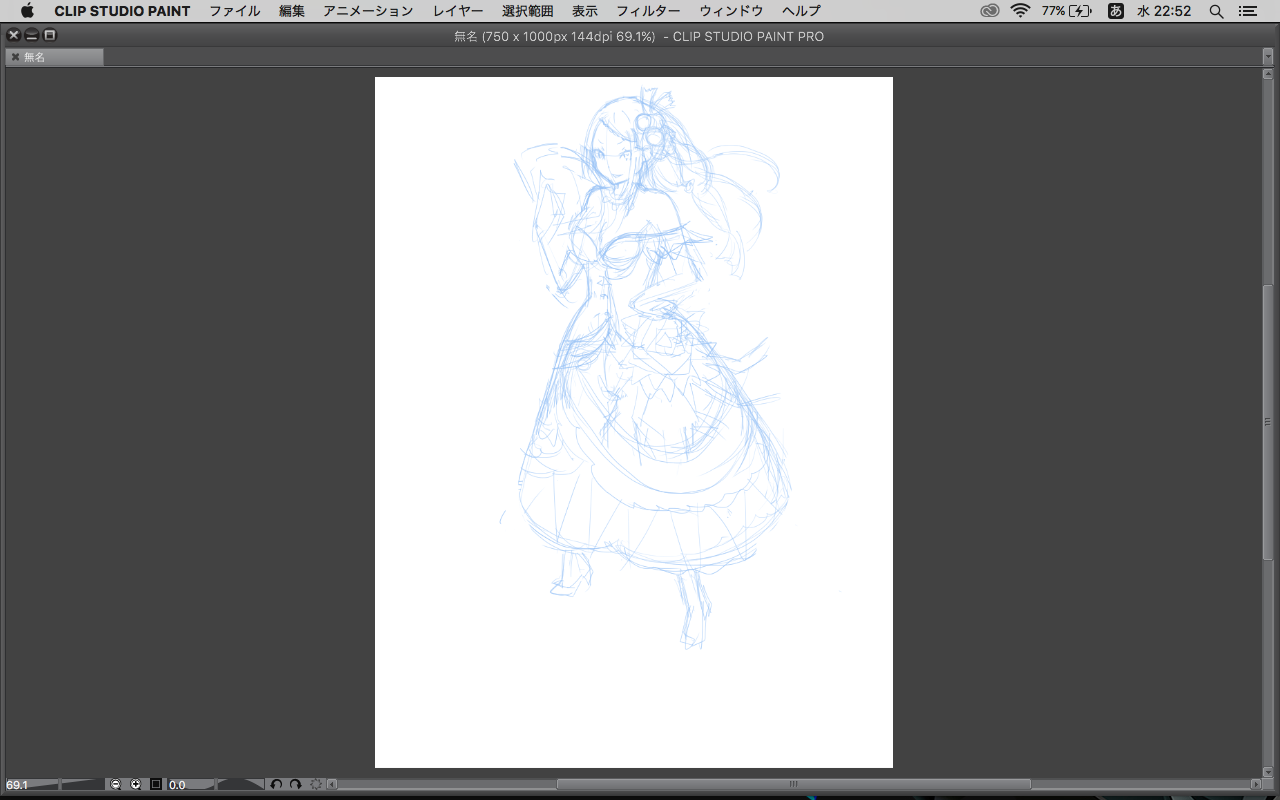This screenshot has width=1280, height=800.
Task: Click the zoom in magnifier icon
Action: click(136, 785)
